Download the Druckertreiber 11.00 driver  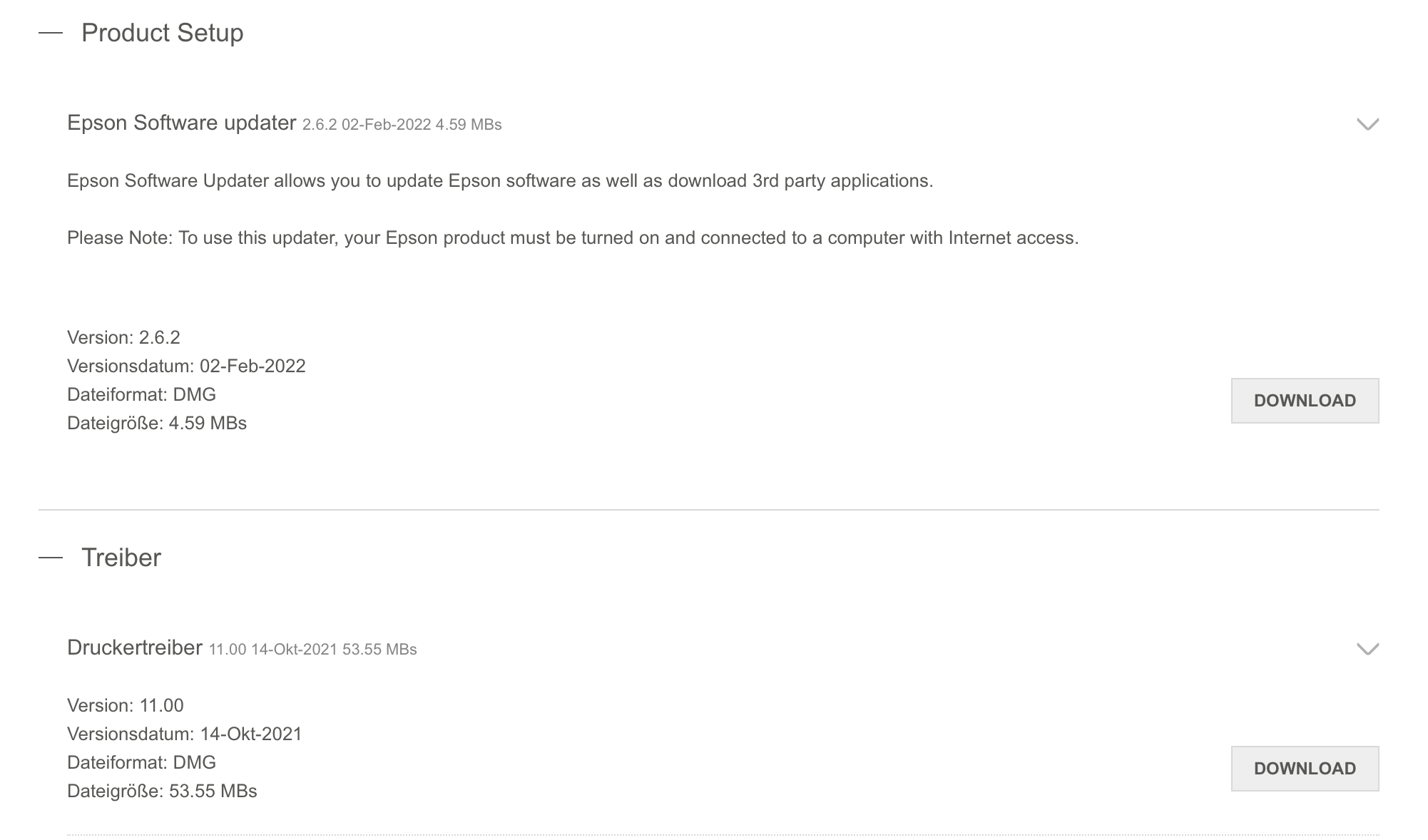(1304, 769)
